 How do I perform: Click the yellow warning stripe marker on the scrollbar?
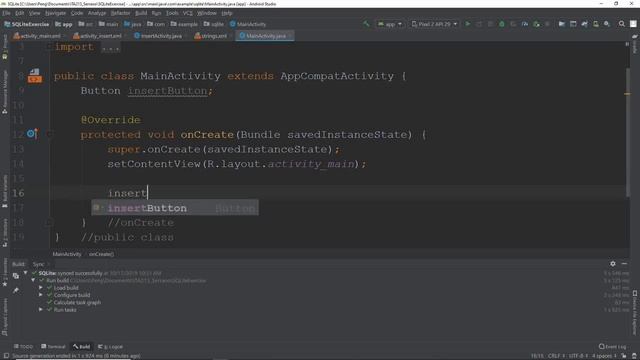(x=627, y=94)
